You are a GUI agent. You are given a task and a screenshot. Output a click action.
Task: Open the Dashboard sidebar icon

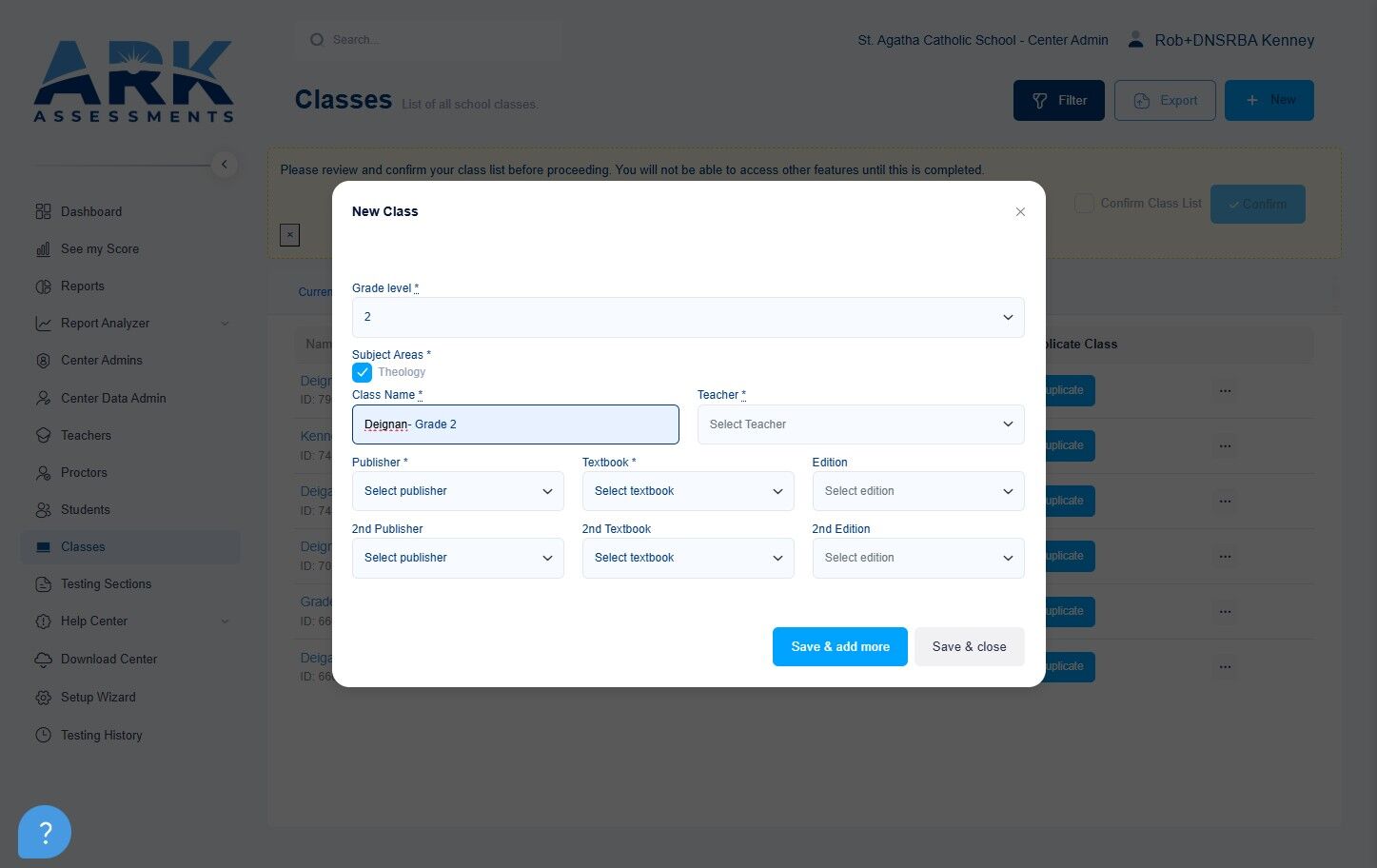pyautogui.click(x=43, y=211)
